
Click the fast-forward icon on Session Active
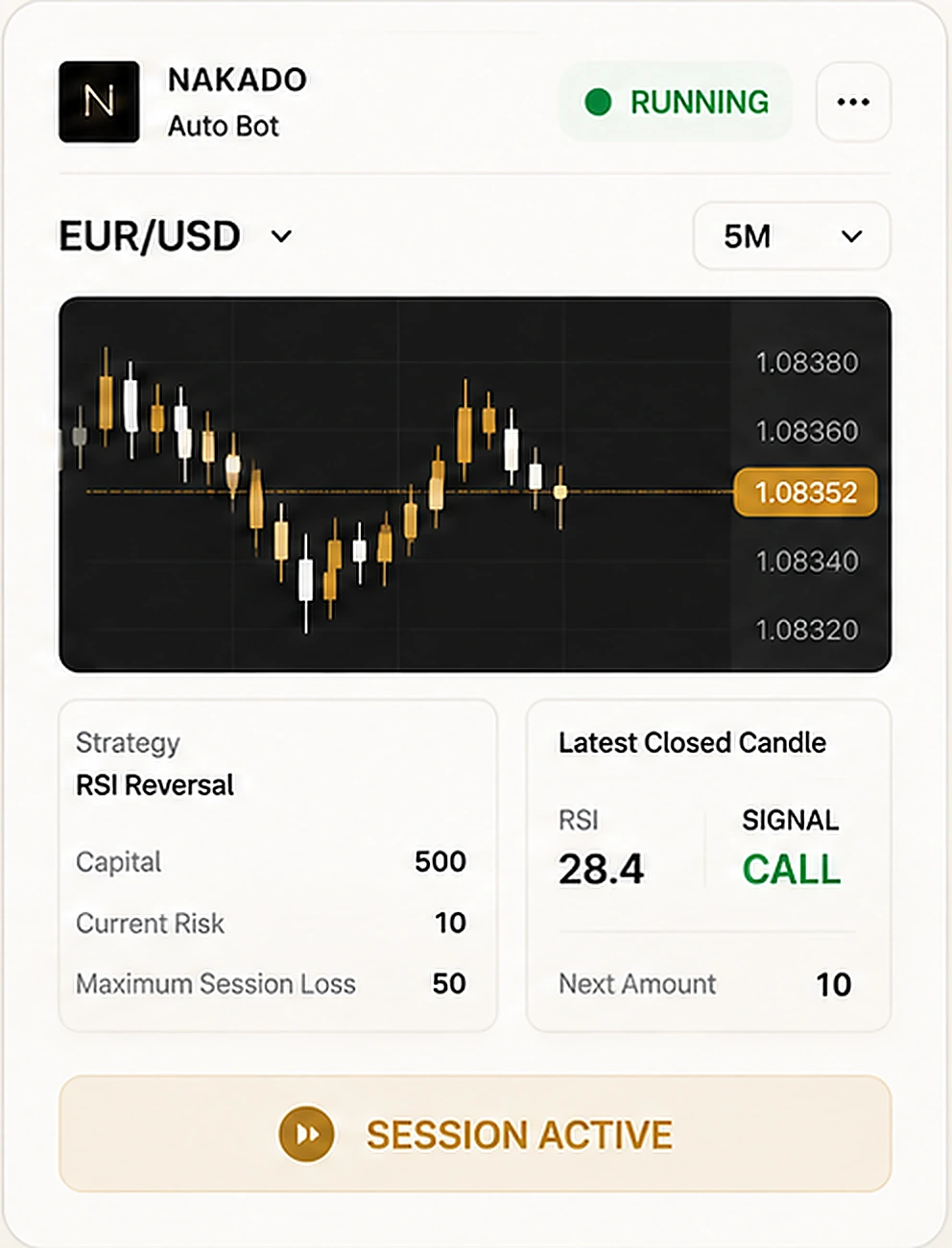306,1135
